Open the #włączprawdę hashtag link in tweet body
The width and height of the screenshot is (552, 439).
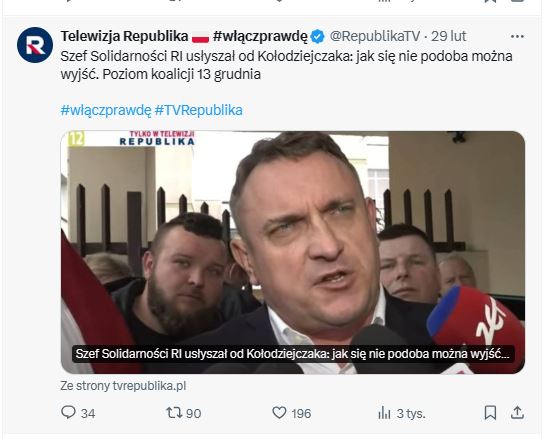pos(106,110)
